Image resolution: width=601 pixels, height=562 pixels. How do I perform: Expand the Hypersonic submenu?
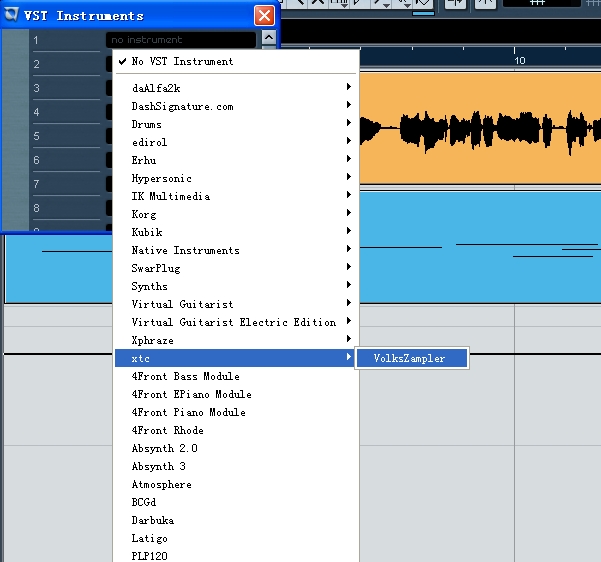(236, 178)
